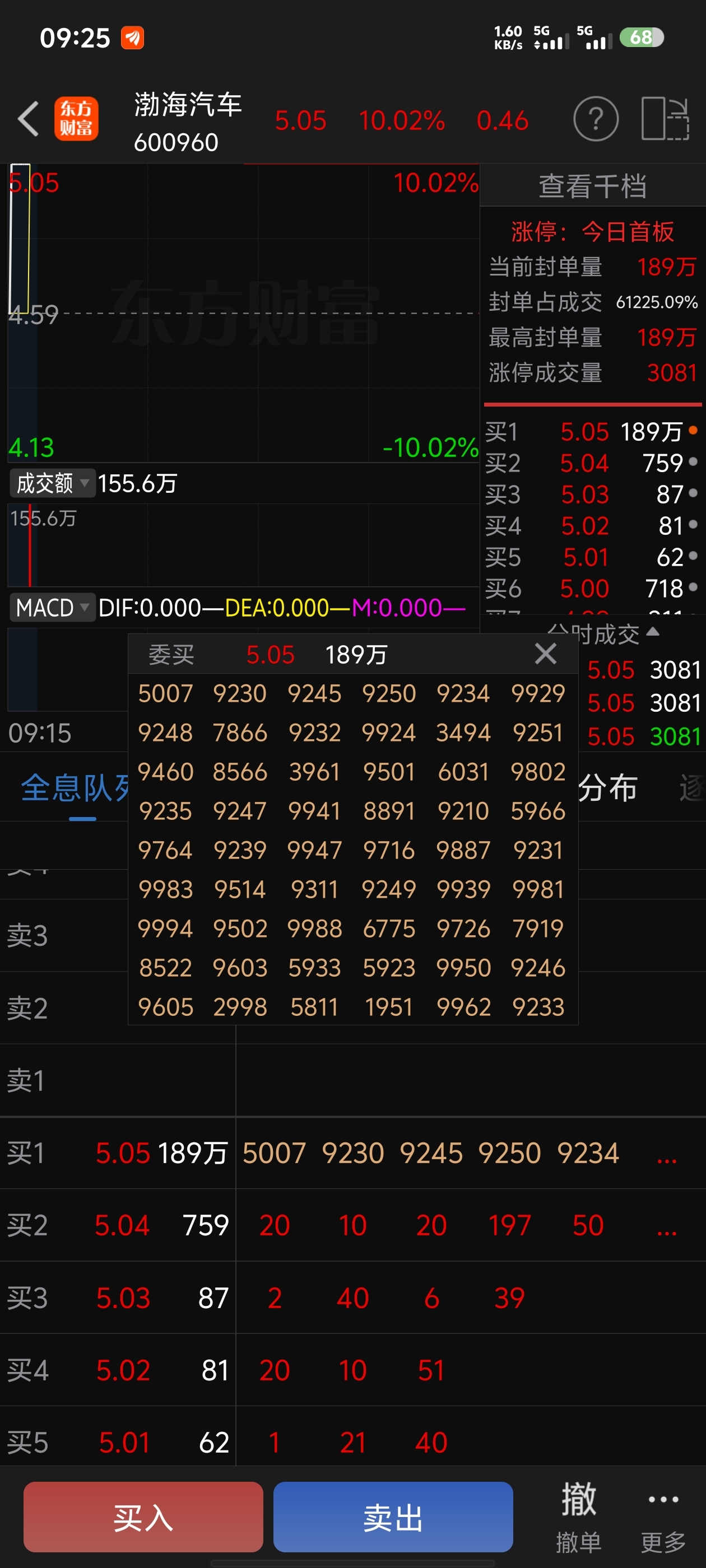Open the 东方财富 logo icon
This screenshot has width=706, height=1568.
(76, 119)
